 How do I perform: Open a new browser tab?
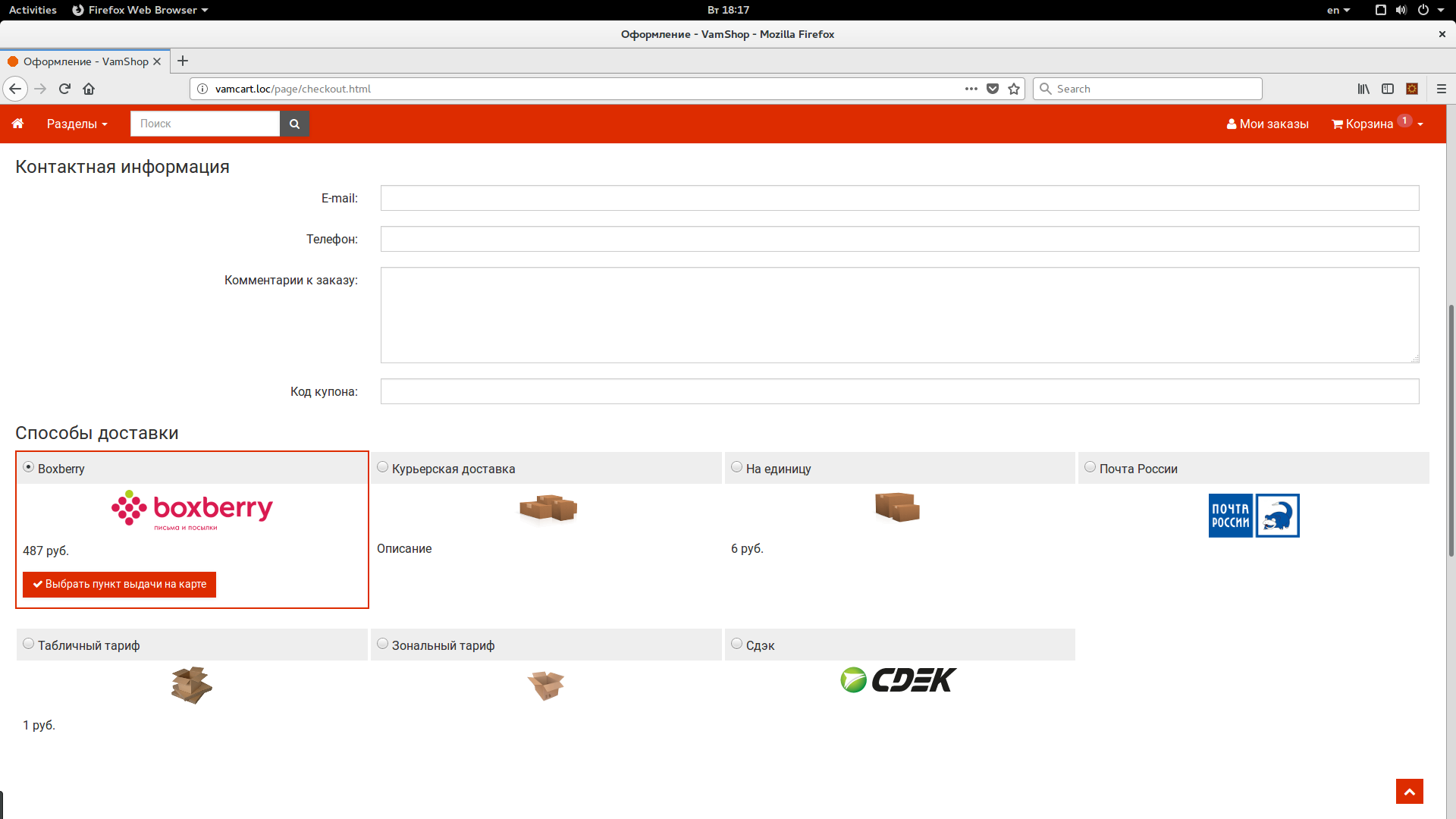click(183, 61)
